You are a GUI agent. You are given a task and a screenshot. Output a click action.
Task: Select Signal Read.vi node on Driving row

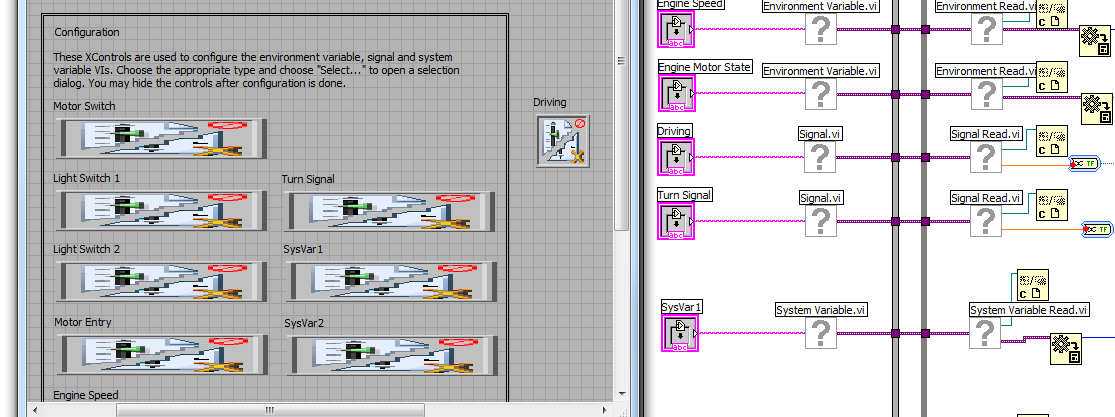pos(986,157)
